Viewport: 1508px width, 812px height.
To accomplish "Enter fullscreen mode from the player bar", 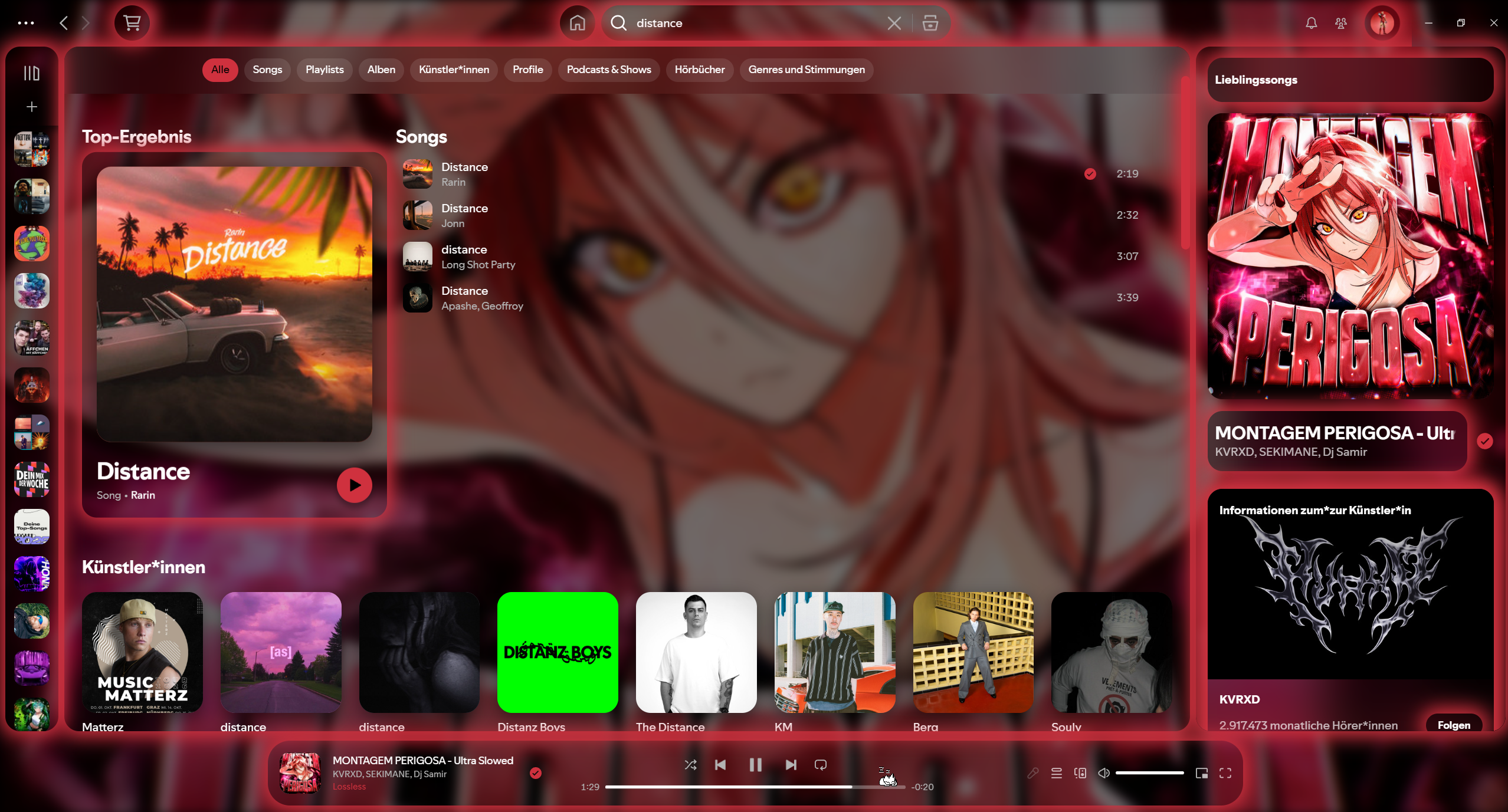I will tap(1225, 773).
